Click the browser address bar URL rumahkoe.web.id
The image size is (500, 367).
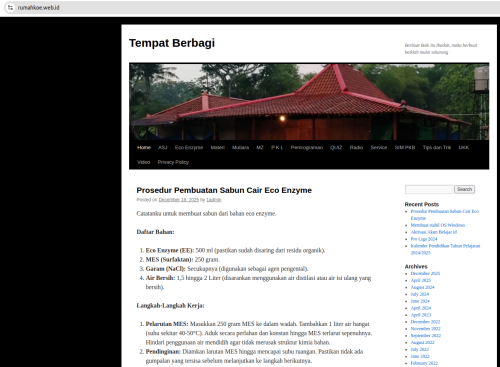[x=38, y=7]
